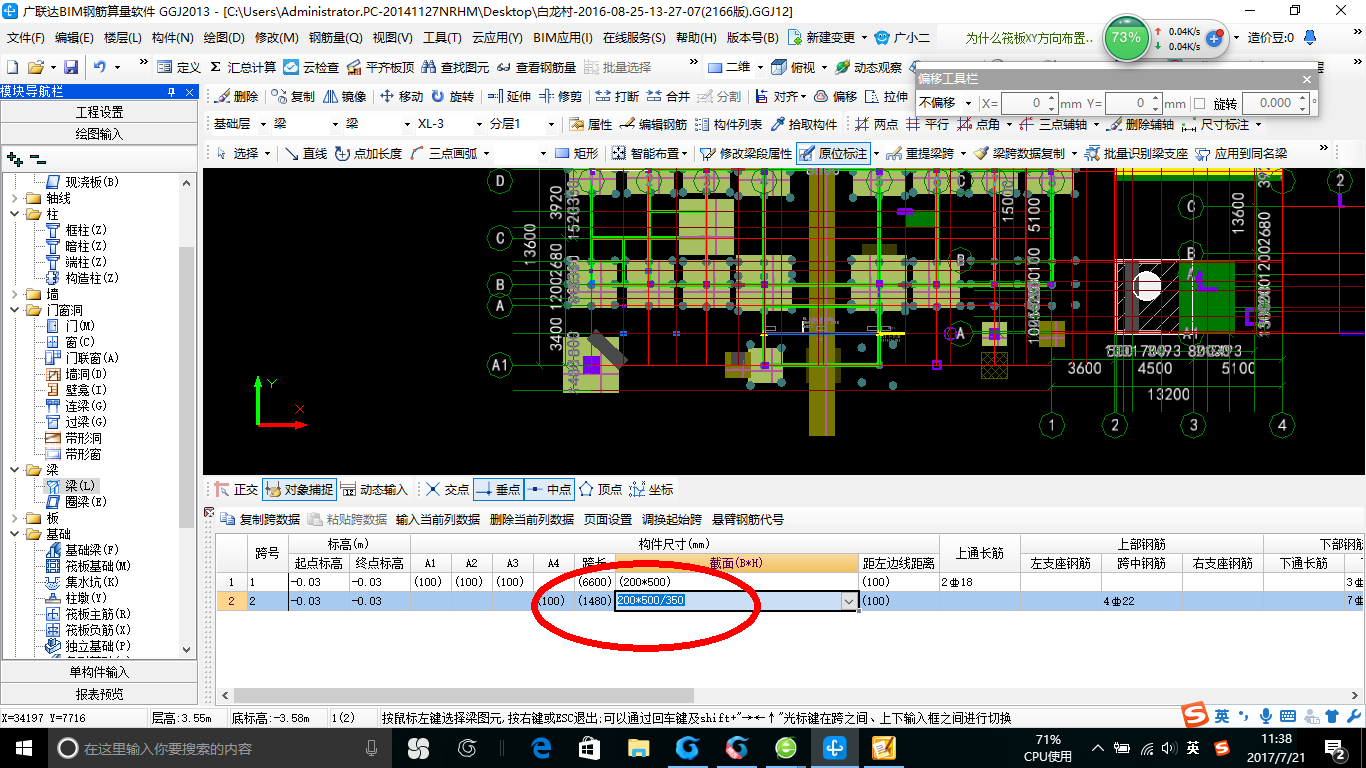Image resolution: width=1366 pixels, height=768 pixels.
Task: Click 页面设置 page settings
Action: (608, 520)
